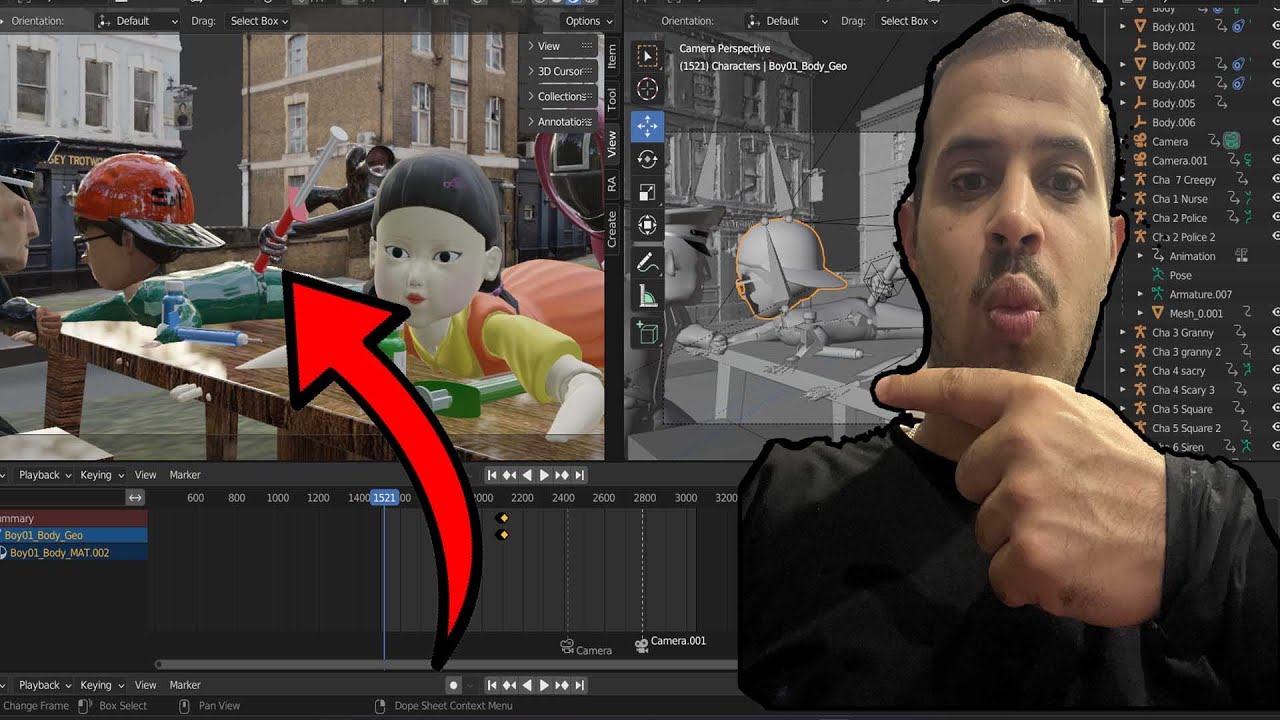Expand Armature.007 in outliner
This screenshot has width=1280, height=720.
pyautogui.click(x=1141, y=294)
